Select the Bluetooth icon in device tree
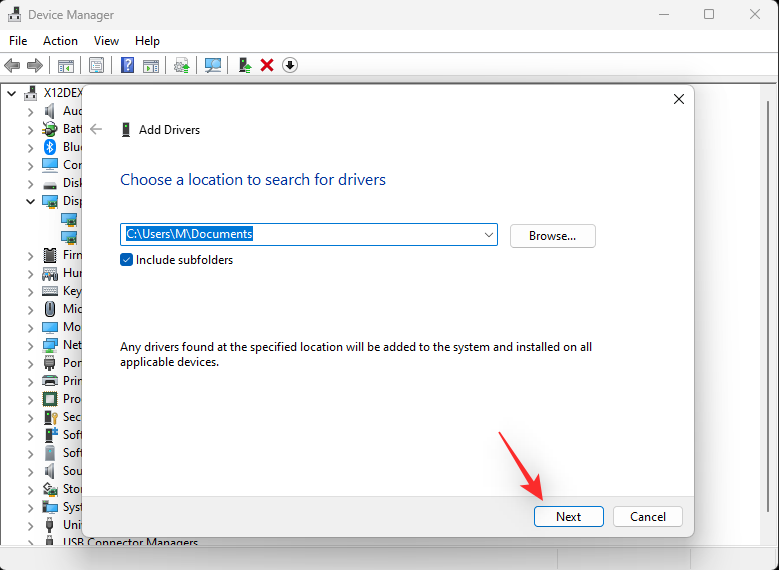 (50, 147)
